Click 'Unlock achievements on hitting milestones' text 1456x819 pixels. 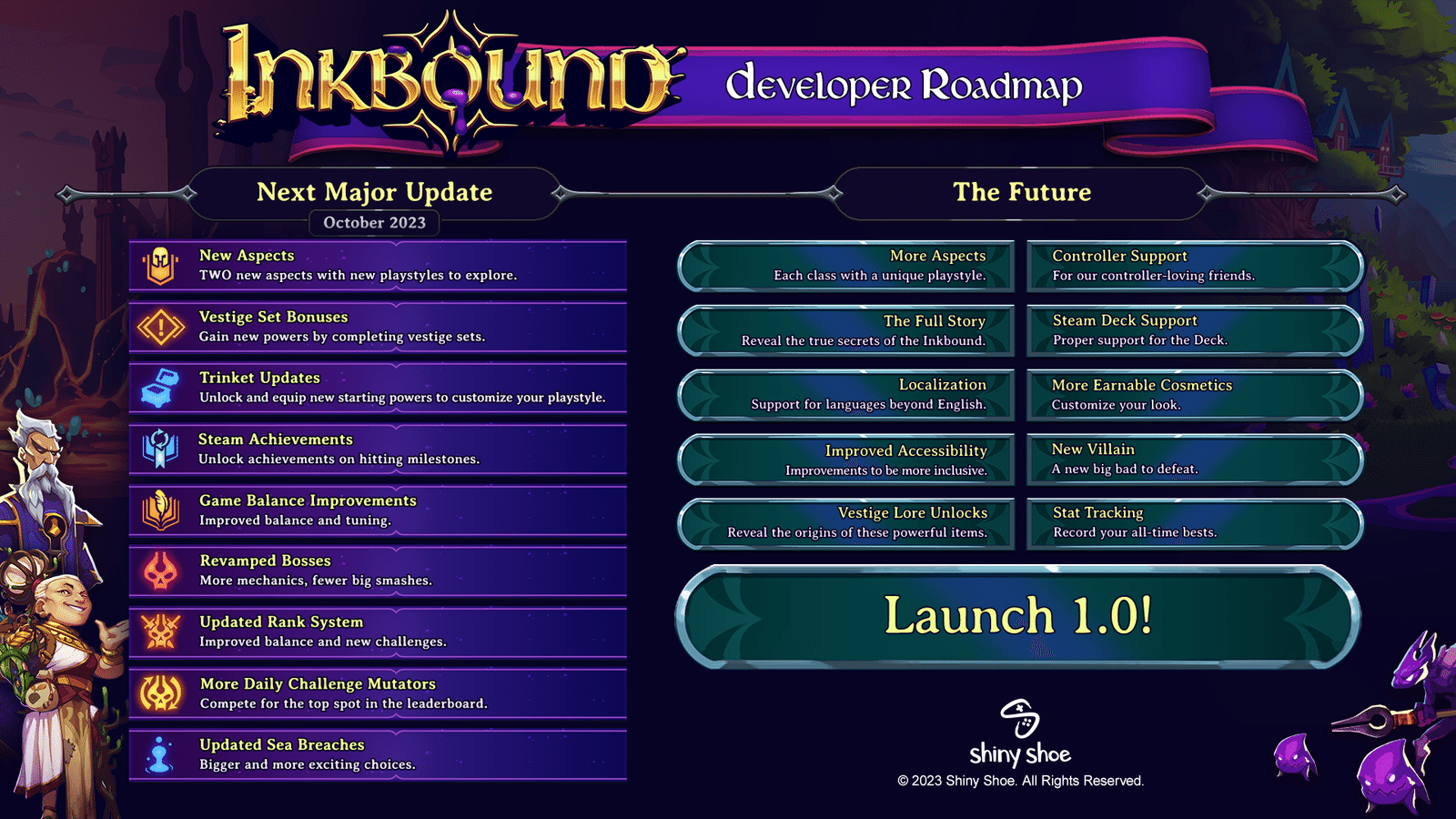(x=339, y=460)
